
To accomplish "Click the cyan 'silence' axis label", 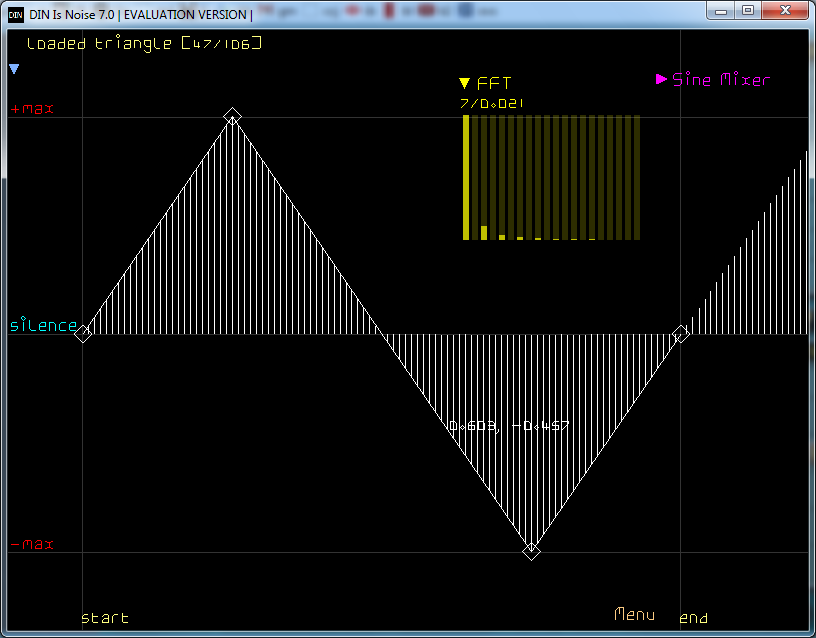I will pos(43,326).
